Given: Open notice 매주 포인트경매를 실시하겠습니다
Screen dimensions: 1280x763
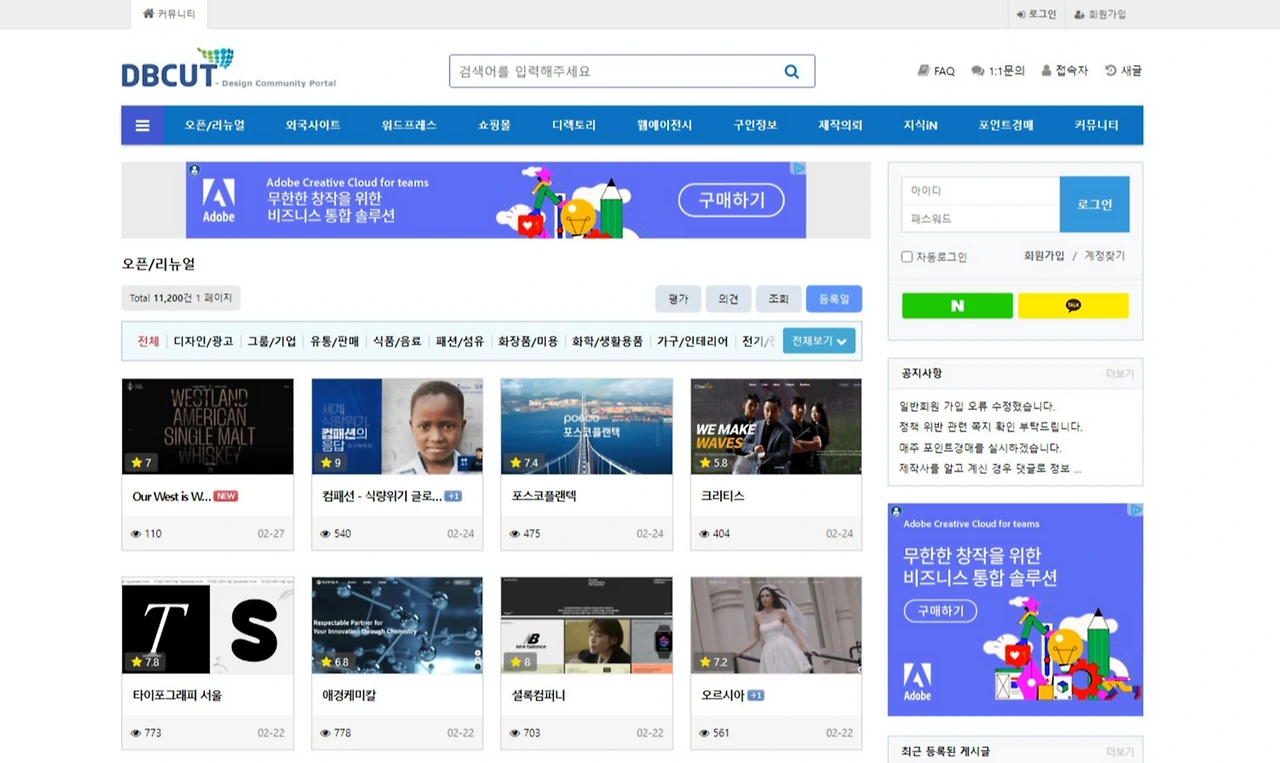Looking at the screenshot, I should (980, 448).
